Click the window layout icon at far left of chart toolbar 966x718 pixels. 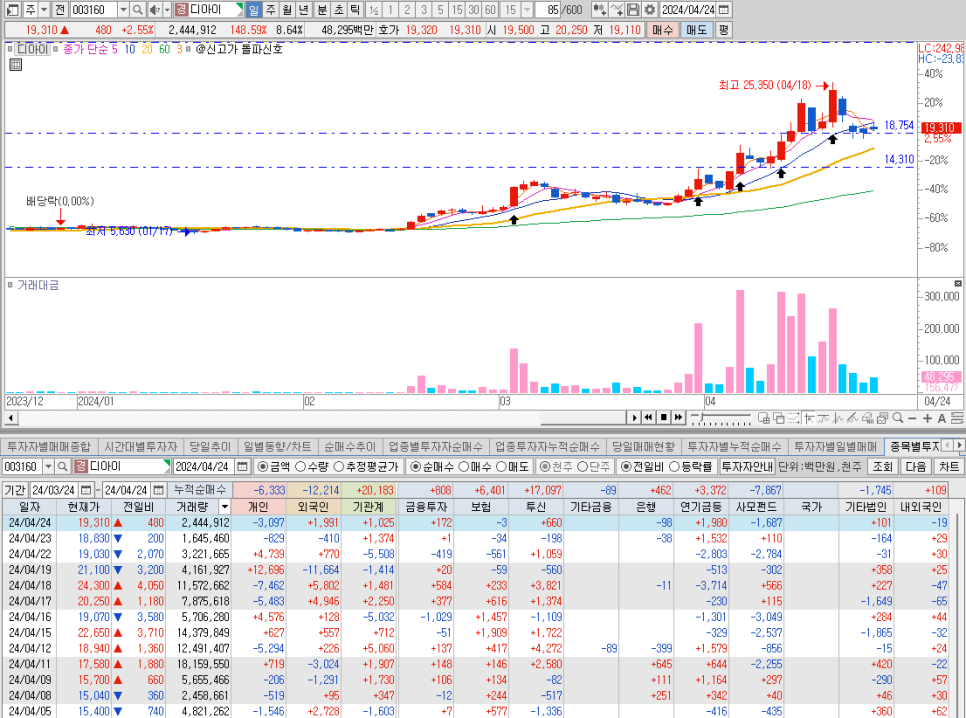(12, 10)
